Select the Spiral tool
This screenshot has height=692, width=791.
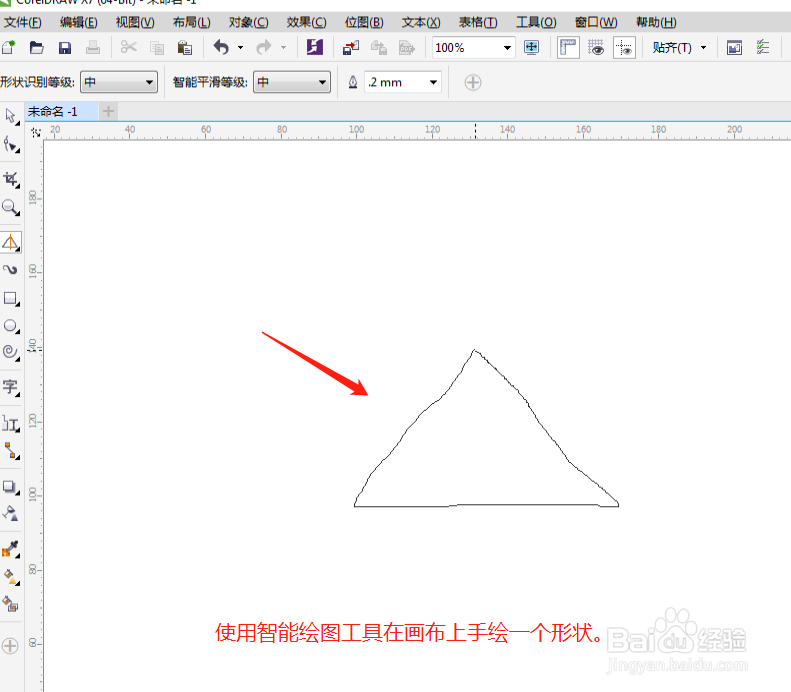coord(11,352)
